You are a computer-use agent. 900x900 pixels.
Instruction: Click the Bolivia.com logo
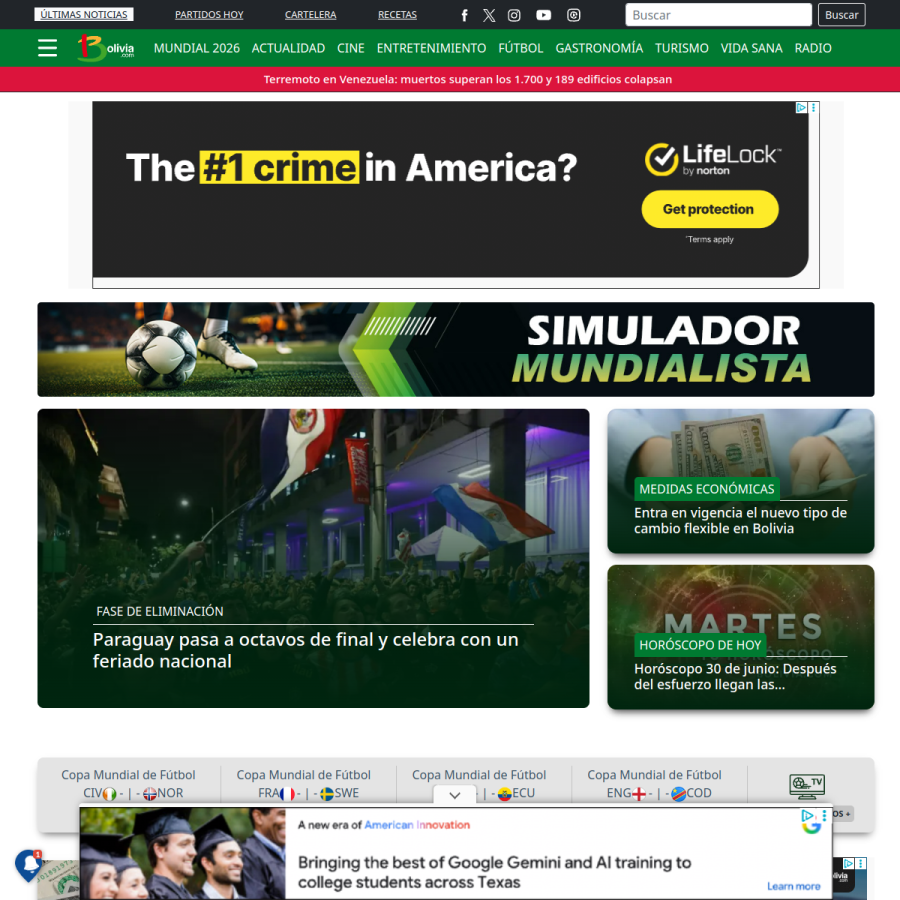point(106,48)
